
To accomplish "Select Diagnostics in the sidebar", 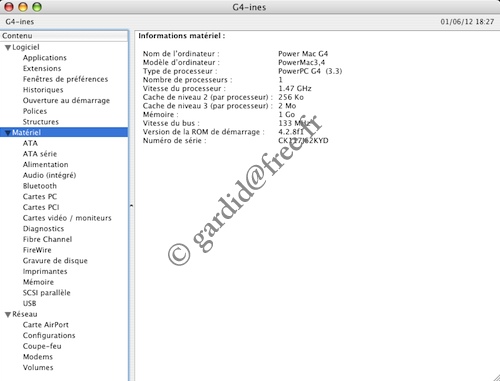I will click(x=43, y=228).
